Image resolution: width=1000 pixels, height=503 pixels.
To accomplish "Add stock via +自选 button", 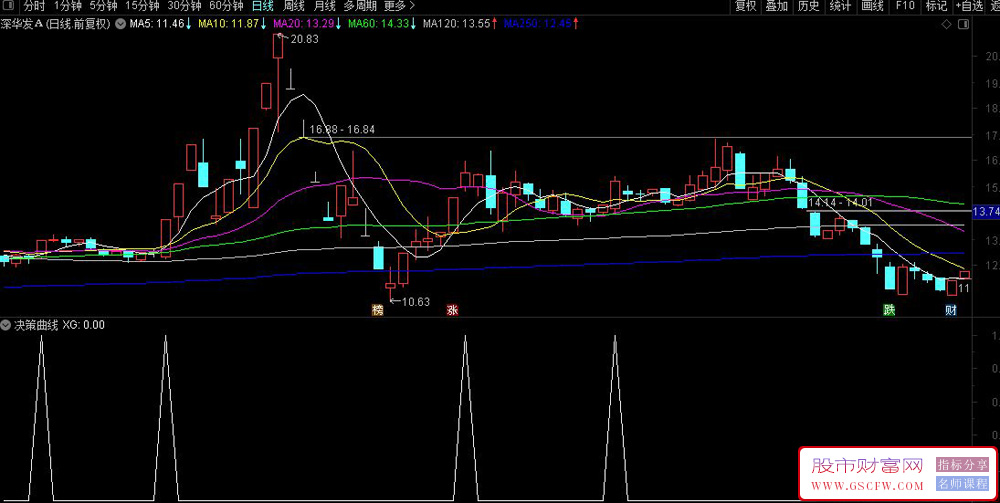I will pyautogui.click(x=969, y=6).
